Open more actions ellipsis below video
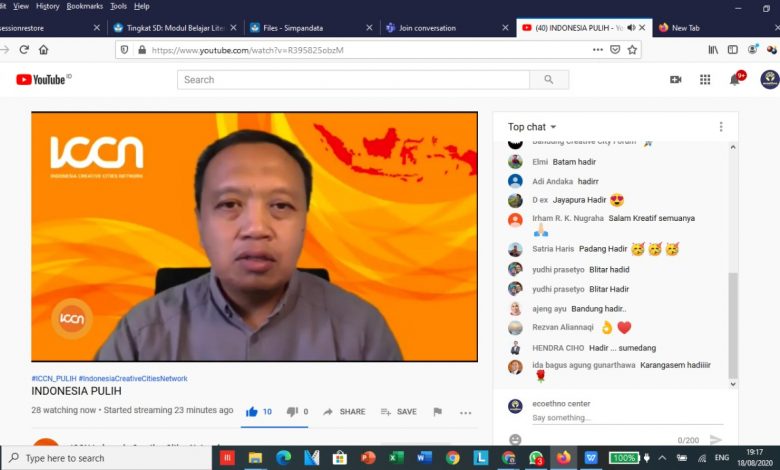Viewport: 780px width, 470px height. tap(466, 413)
